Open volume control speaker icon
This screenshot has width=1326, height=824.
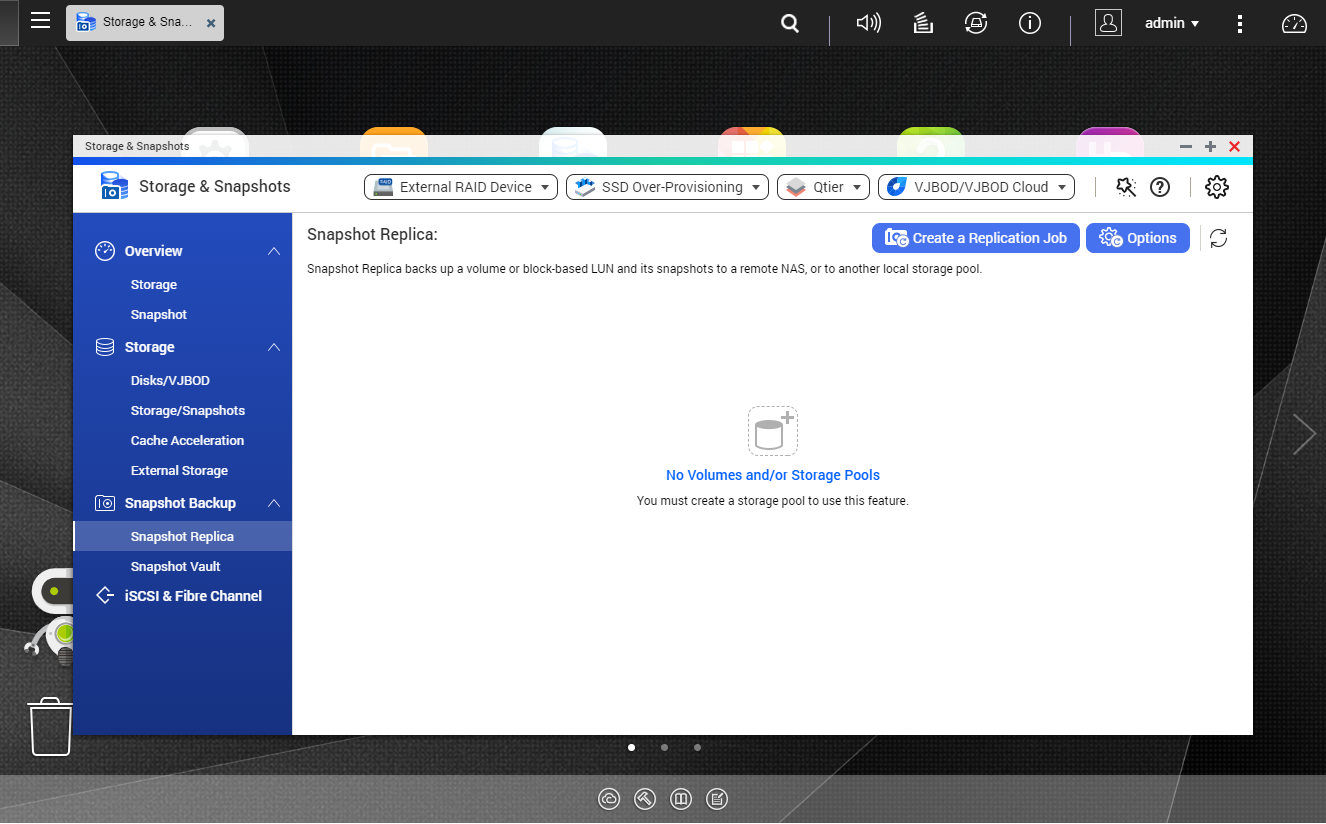click(868, 23)
